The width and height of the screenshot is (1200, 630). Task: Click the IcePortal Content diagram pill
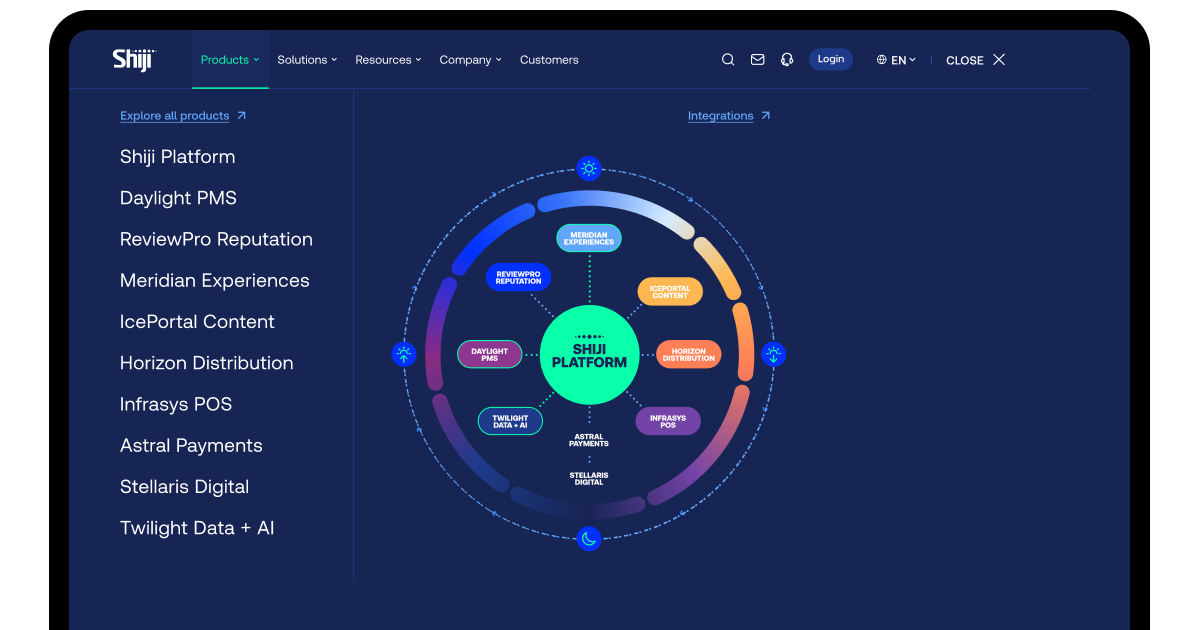coord(670,292)
